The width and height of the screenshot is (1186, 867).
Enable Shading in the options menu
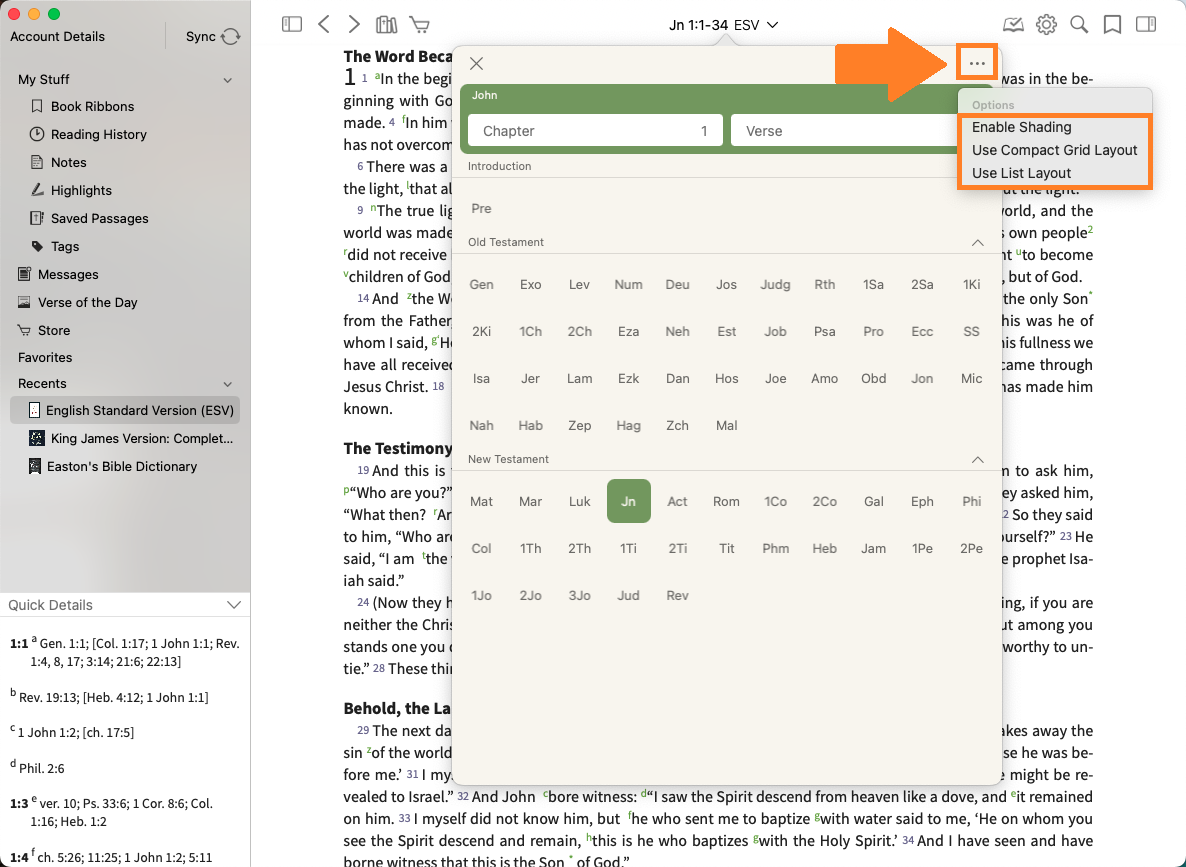tap(1021, 127)
